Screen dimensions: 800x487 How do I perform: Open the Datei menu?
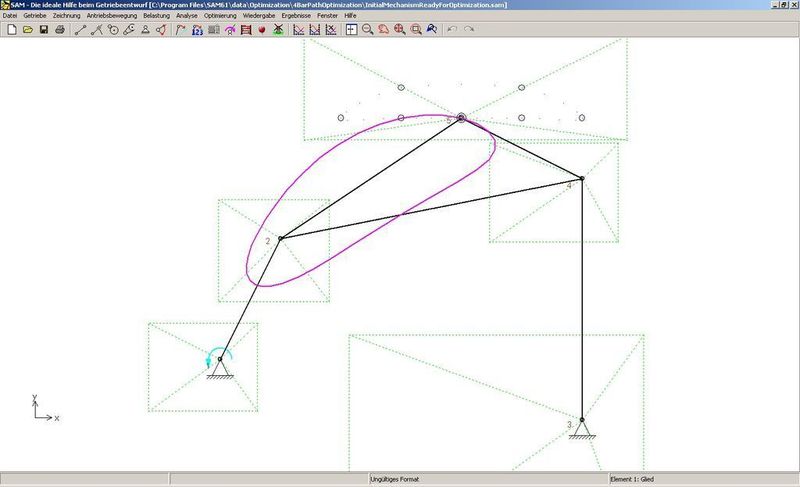11,17
